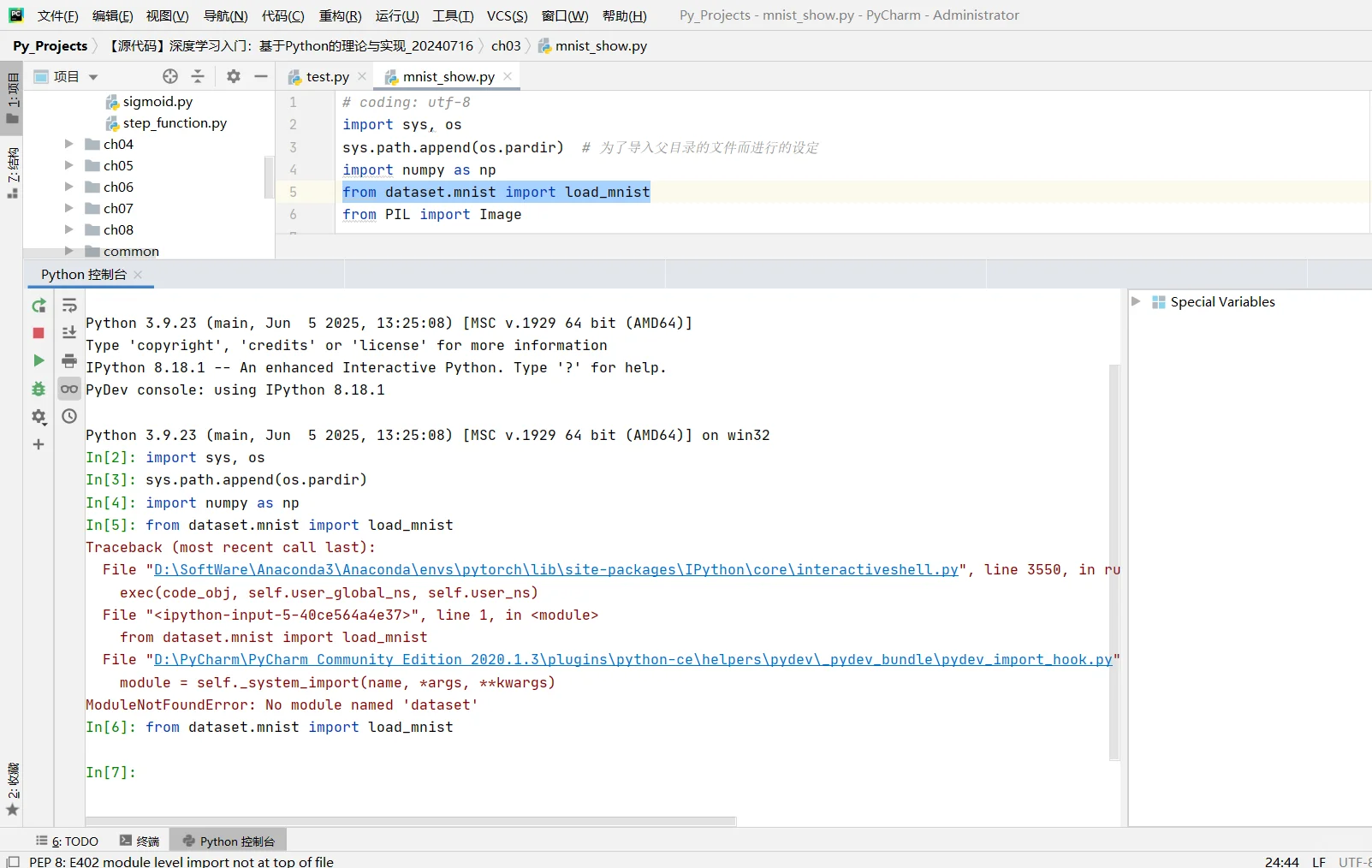This screenshot has height=868, width=1372.
Task: Click the In[7]: console input prompt
Action: [x=111, y=772]
